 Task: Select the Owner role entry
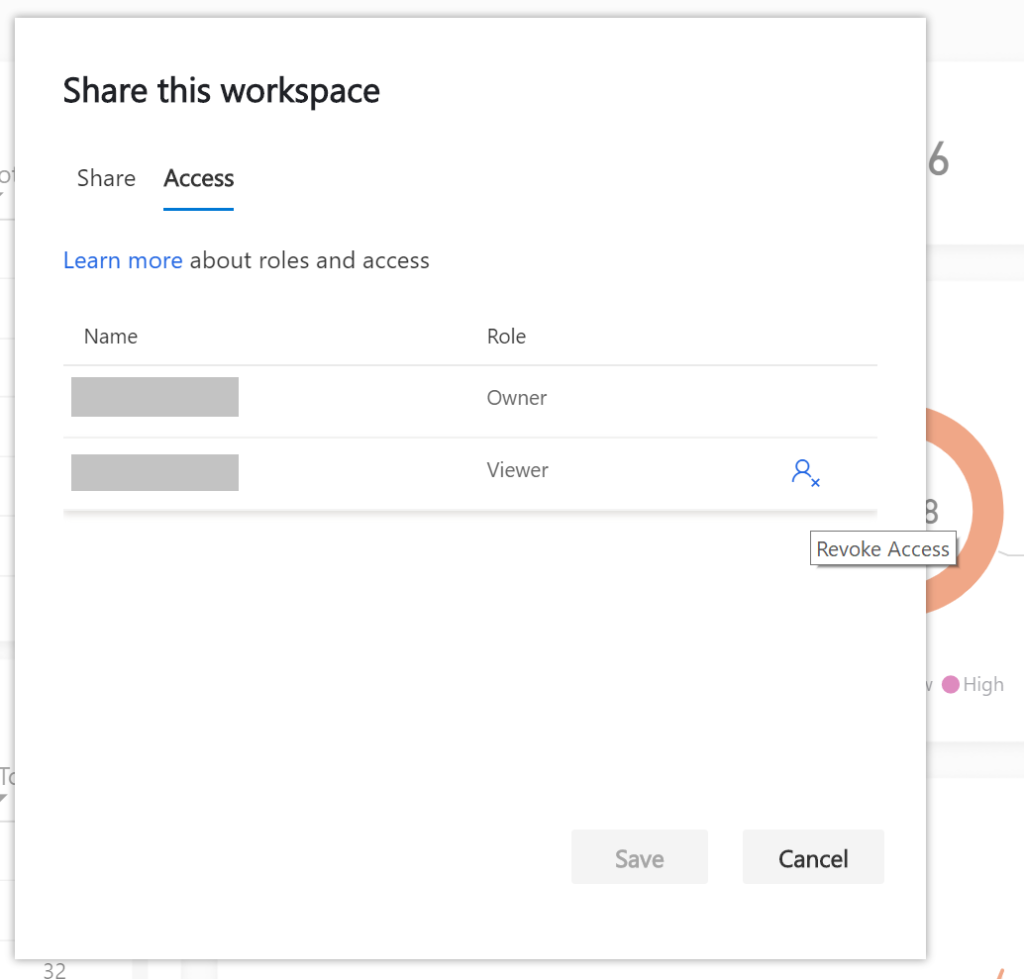point(516,397)
